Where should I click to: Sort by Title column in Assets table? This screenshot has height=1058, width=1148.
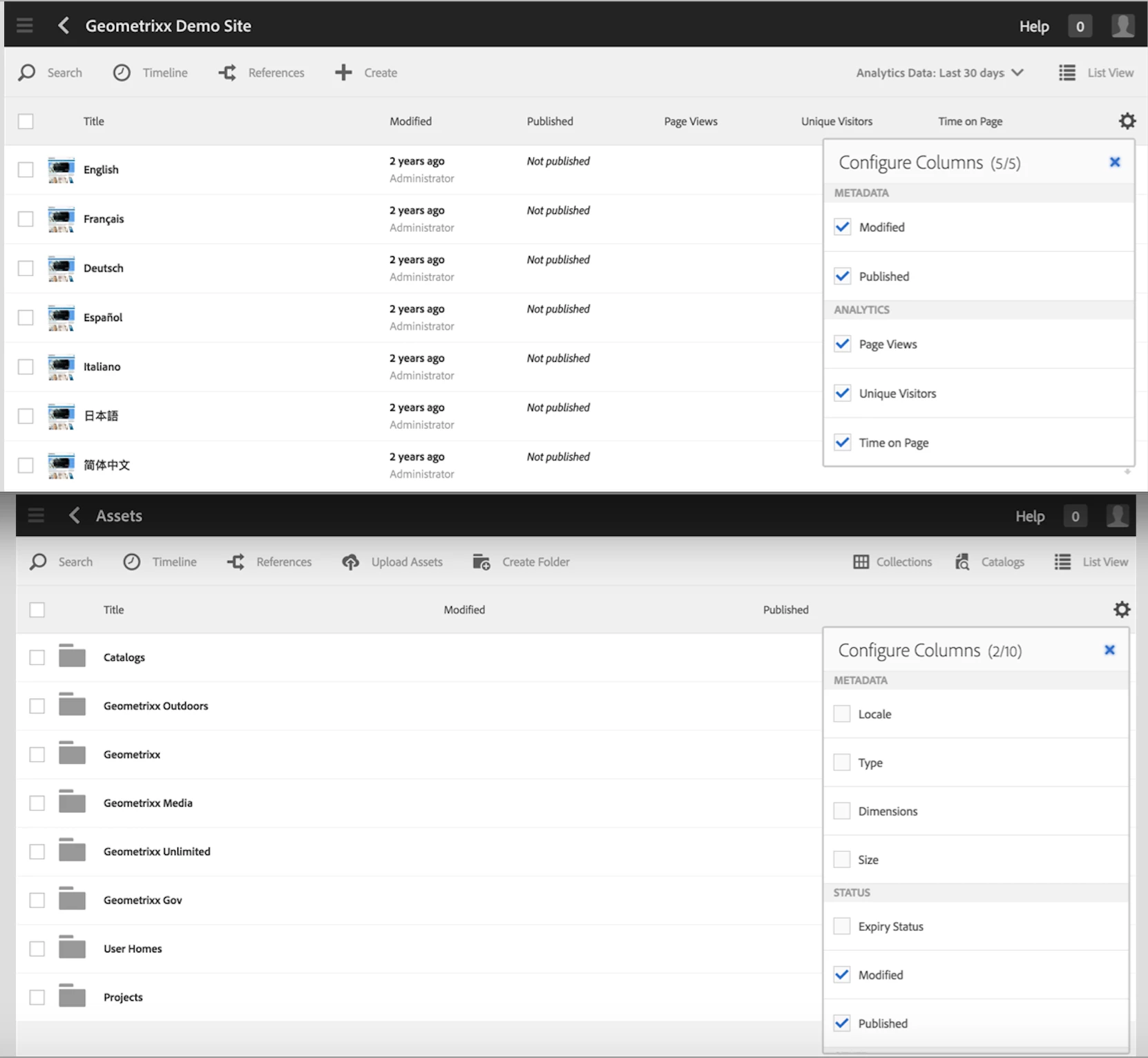[x=113, y=609]
